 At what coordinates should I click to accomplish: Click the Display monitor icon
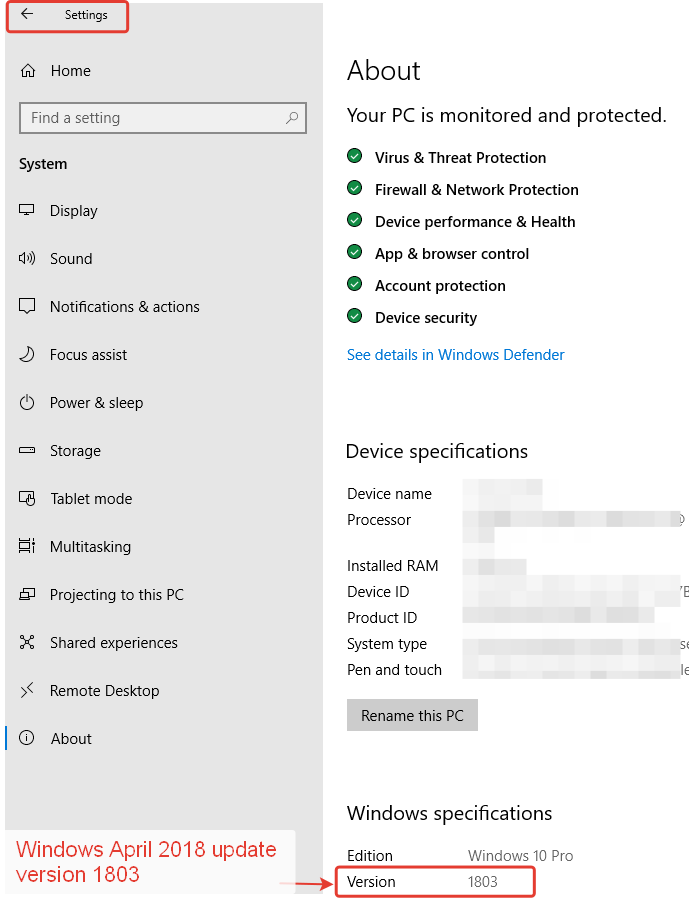27,210
